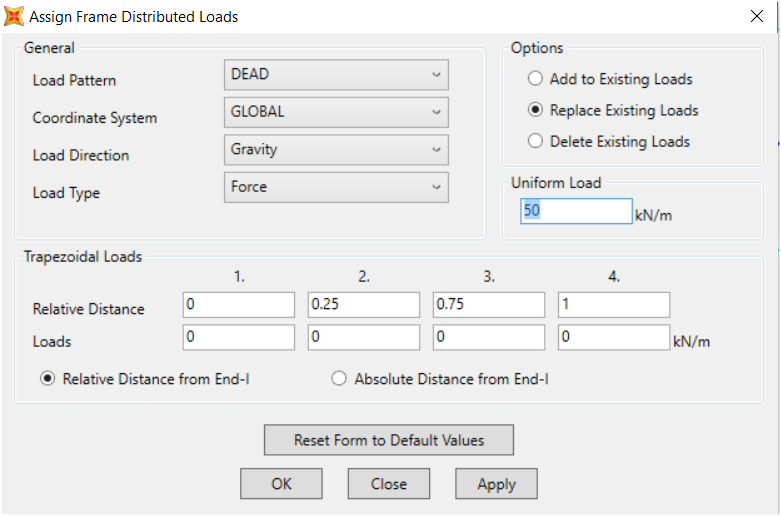This screenshot has width=781, height=516.
Task: Click Relative Distance field 3 showing 0.75
Action: click(489, 304)
